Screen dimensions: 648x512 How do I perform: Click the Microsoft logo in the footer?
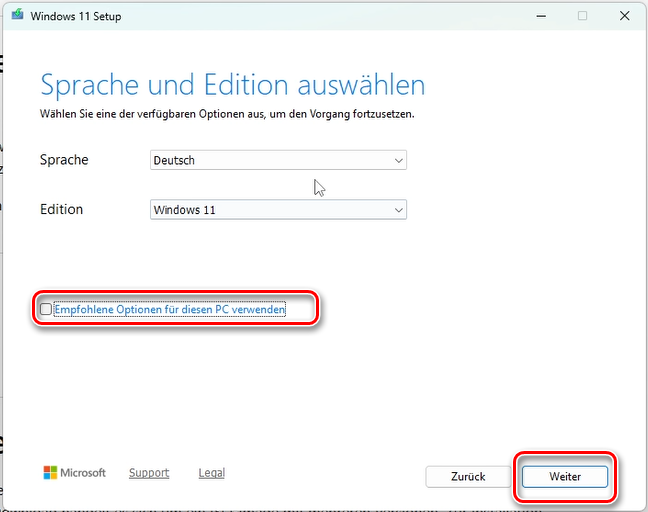tap(75, 473)
